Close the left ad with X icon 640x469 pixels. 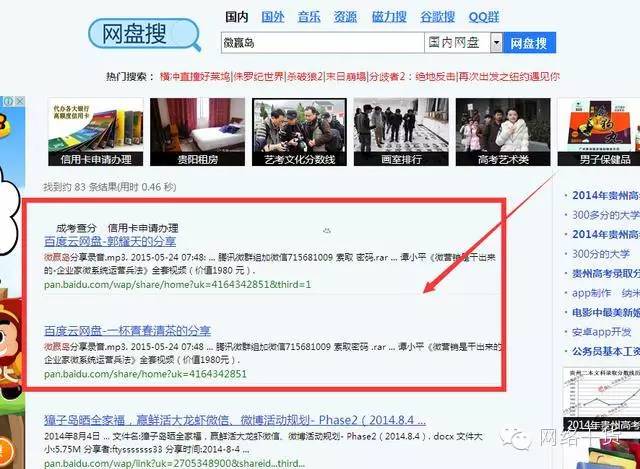click(20, 101)
